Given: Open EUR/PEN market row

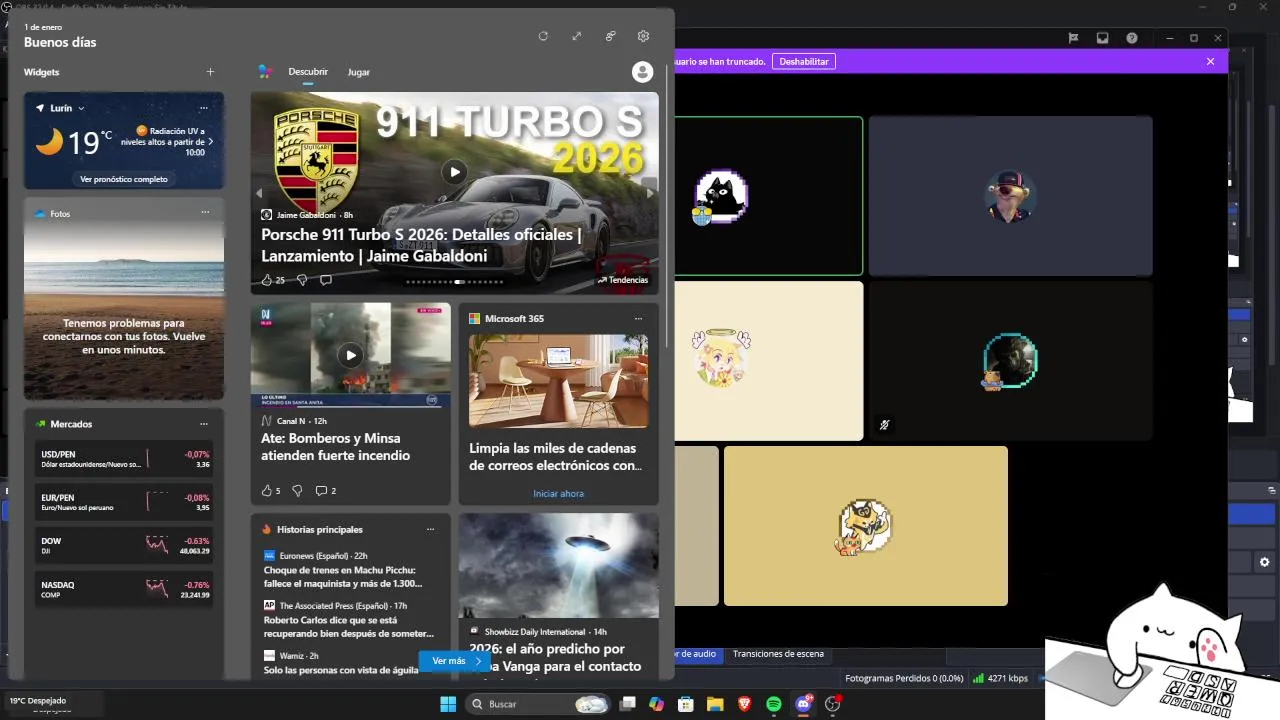Looking at the screenshot, I should pos(124,502).
